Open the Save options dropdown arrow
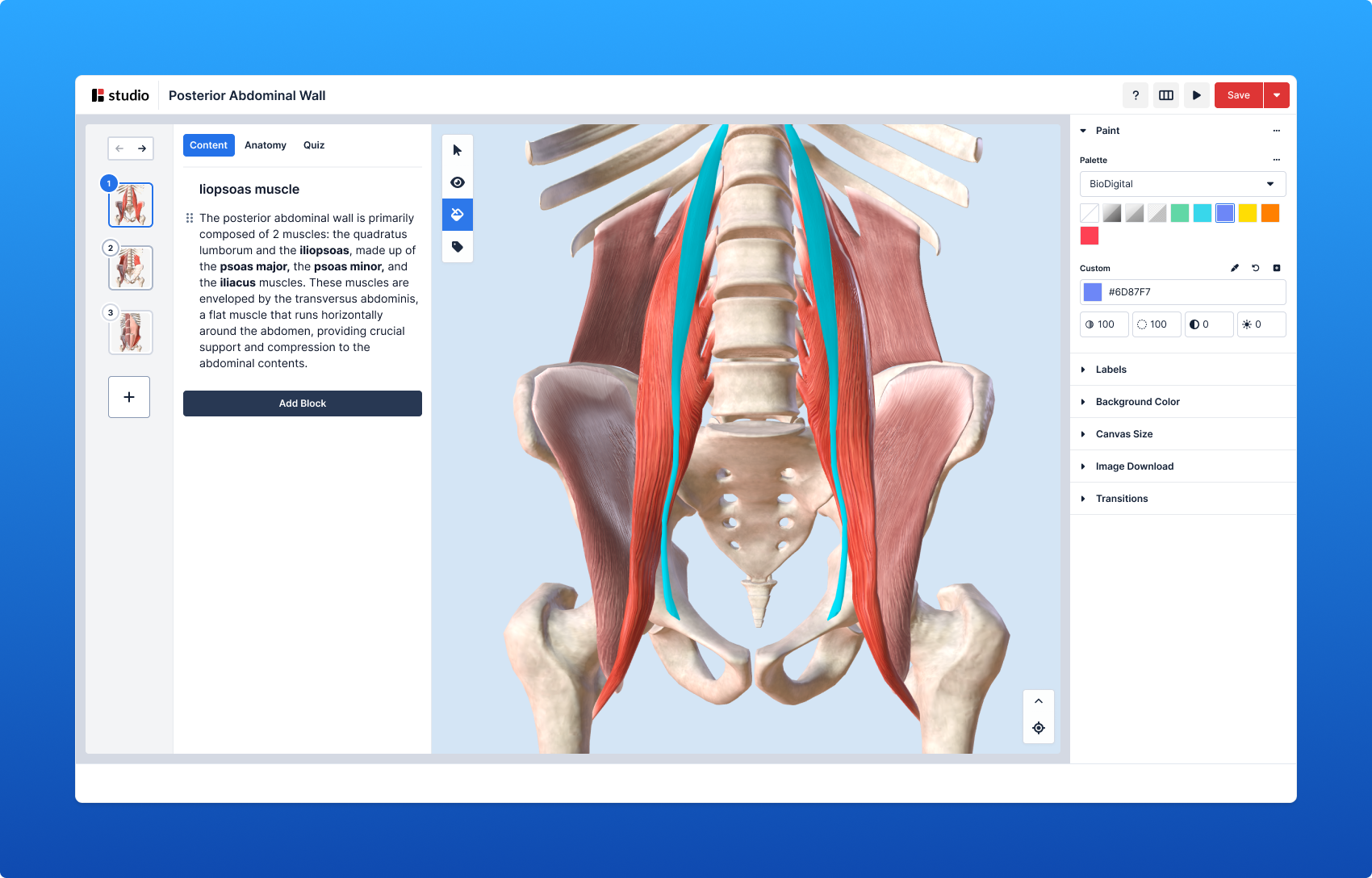This screenshot has height=878, width=1372. [x=1277, y=95]
